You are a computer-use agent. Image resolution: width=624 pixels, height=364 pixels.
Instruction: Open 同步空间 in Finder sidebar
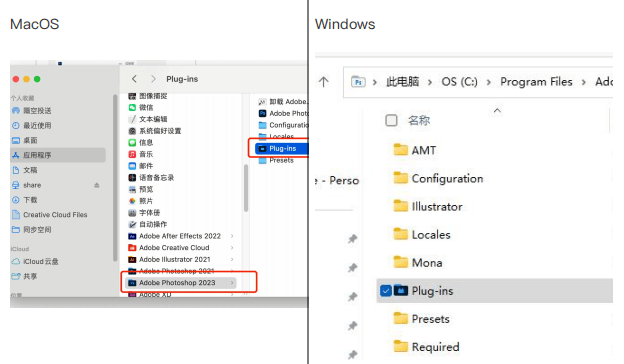(31, 230)
